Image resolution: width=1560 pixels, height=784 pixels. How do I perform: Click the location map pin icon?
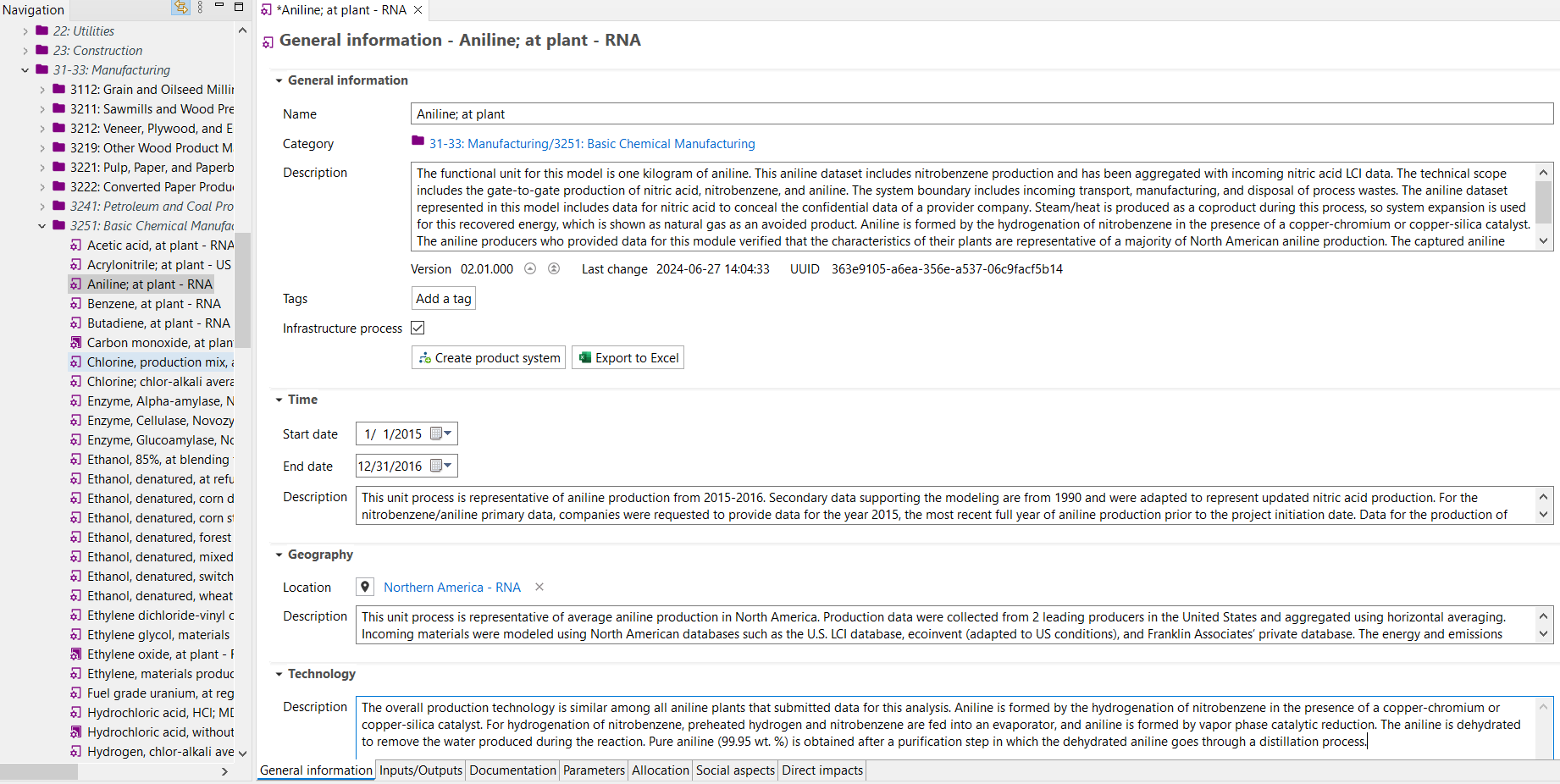(x=365, y=587)
